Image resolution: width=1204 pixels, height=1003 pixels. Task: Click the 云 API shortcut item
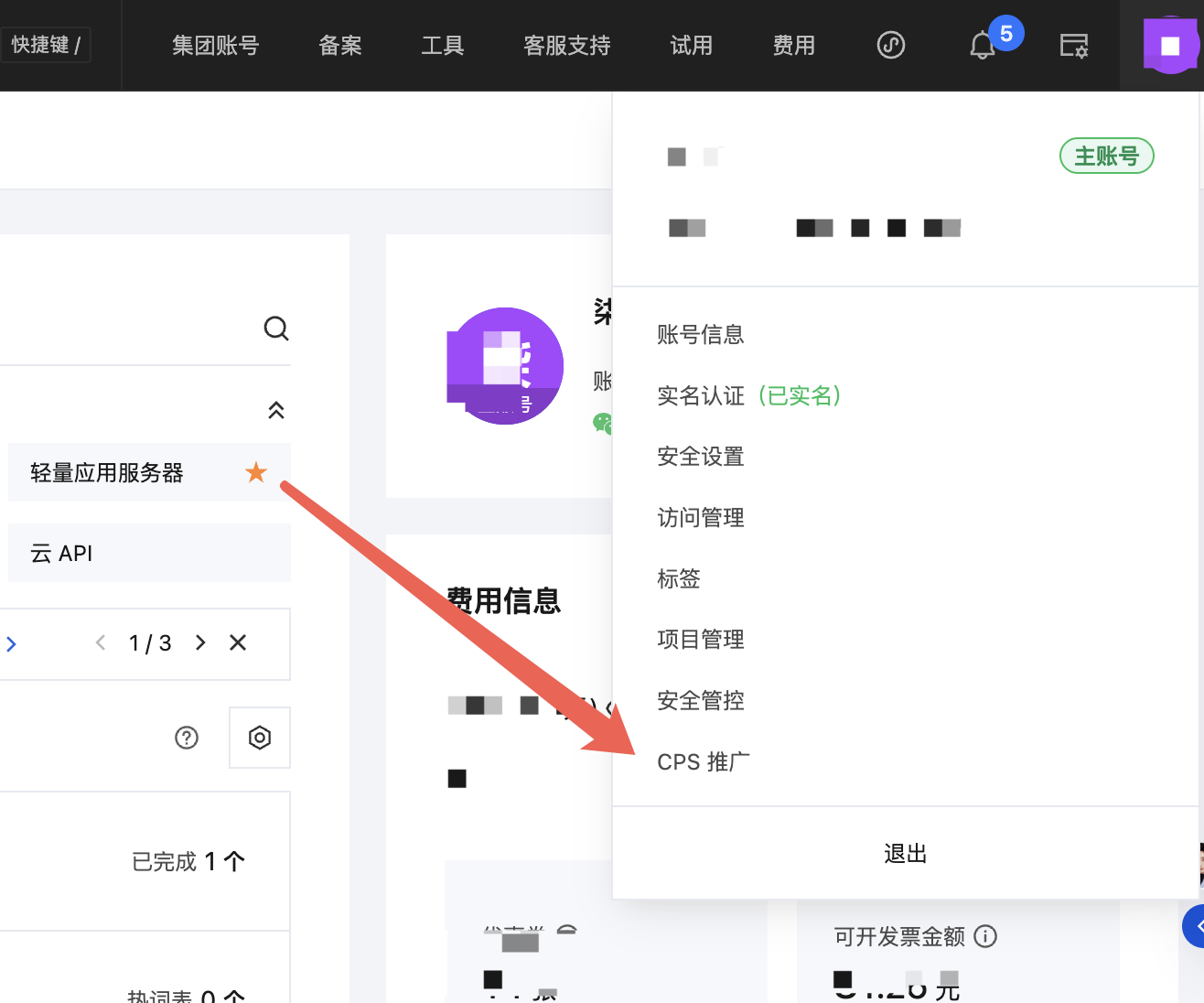point(150,553)
